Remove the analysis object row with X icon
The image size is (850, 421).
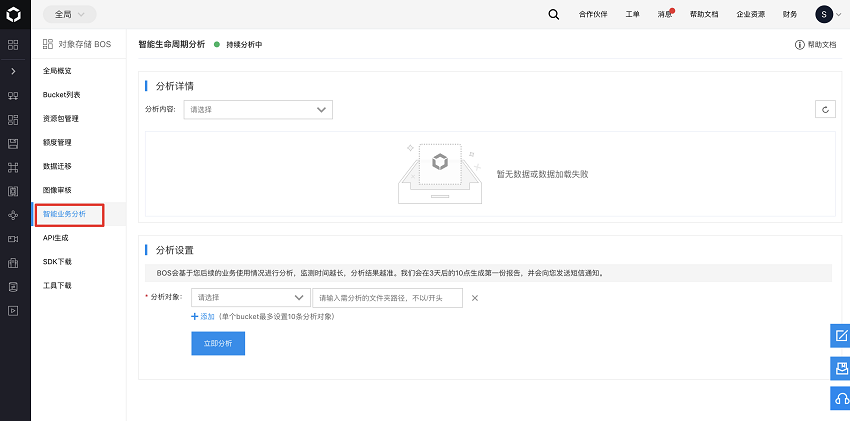click(x=475, y=298)
